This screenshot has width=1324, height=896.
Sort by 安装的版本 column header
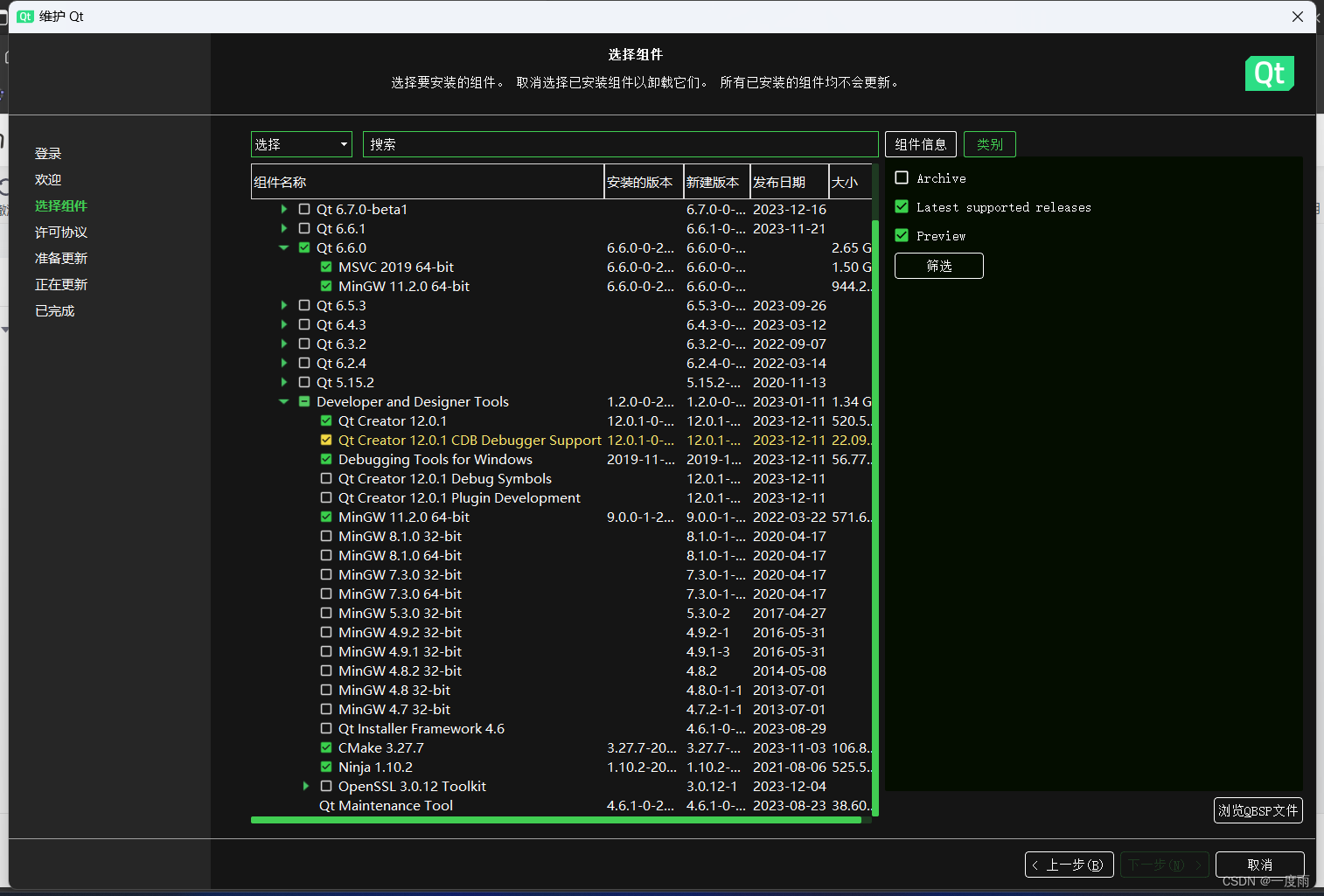pos(644,182)
